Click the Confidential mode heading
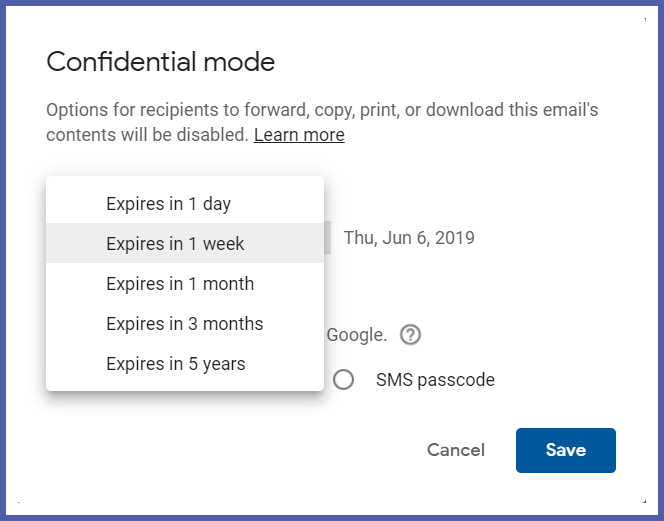 tap(161, 62)
